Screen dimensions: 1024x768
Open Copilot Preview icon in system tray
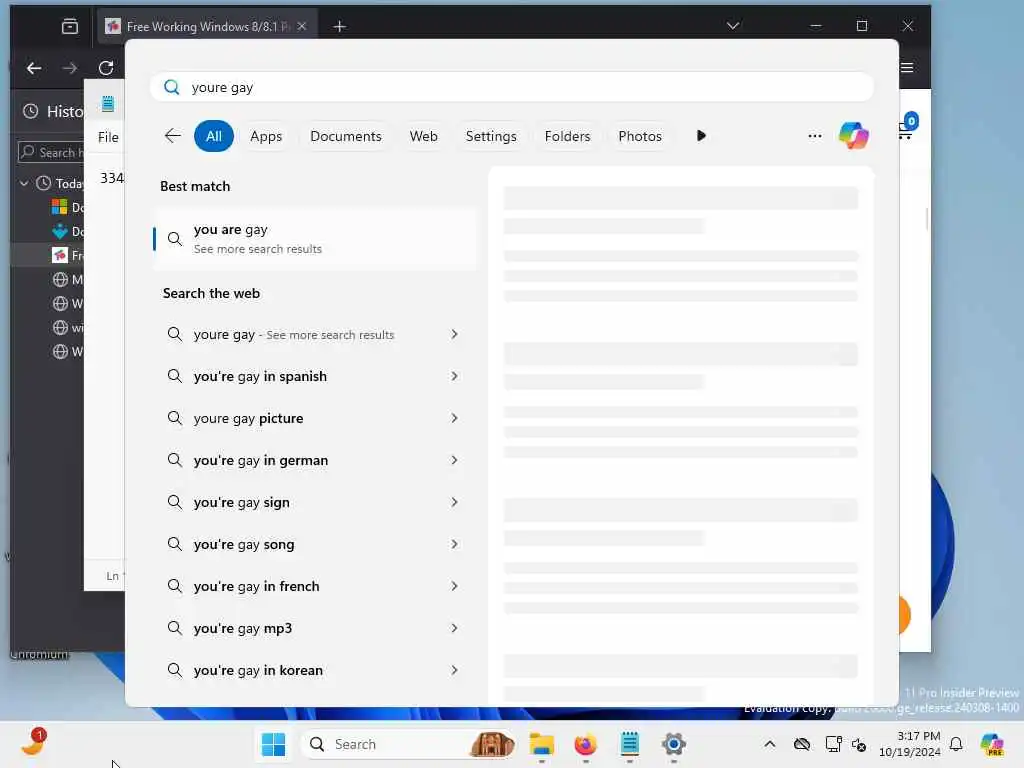point(991,744)
